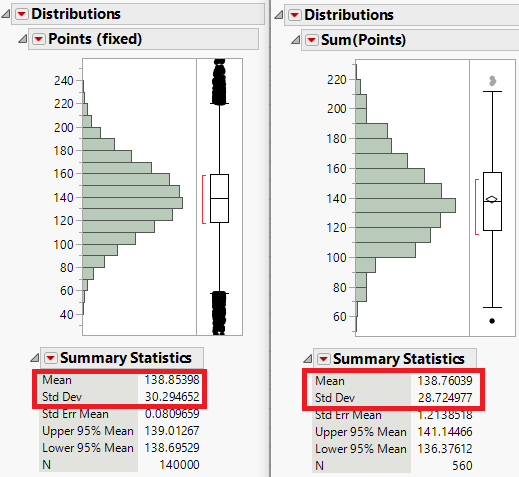The image size is (519, 477).
Task: Collapse right Summary Statistics disclosure triangle
Action: pyautogui.click(x=307, y=359)
